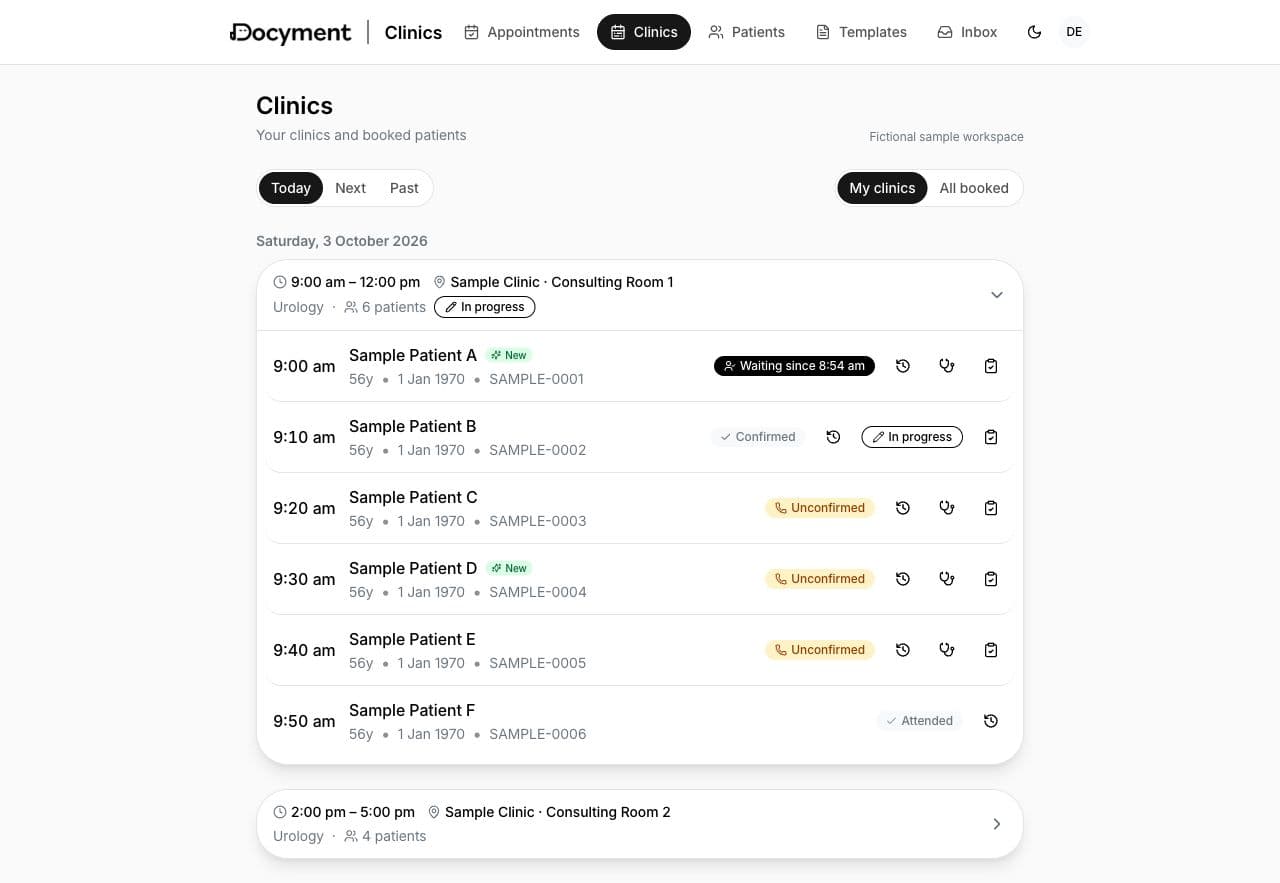
Task: Click clipboard-check icon for Sample Patient C
Action: (991, 508)
